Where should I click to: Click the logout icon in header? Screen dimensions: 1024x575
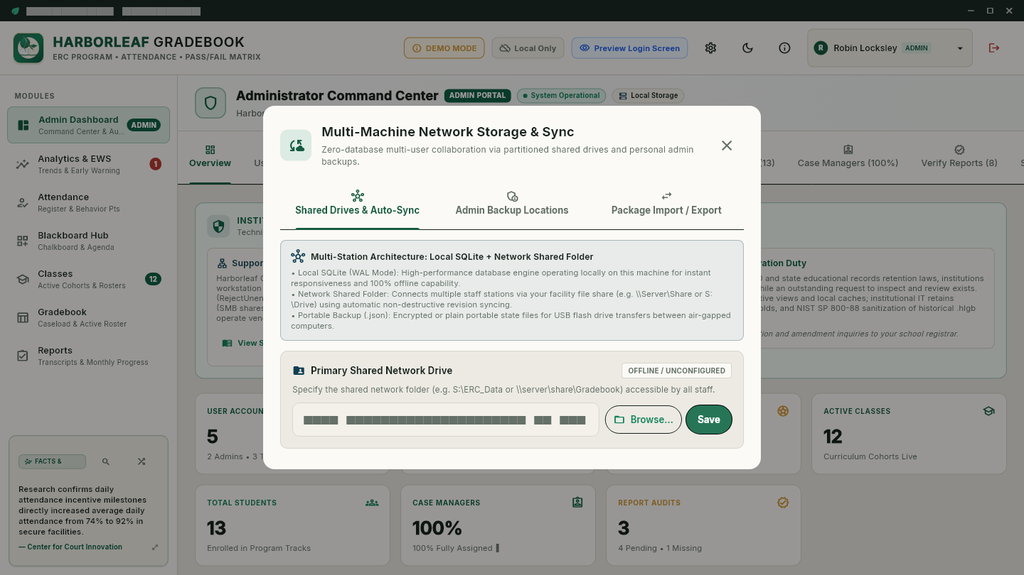[x=994, y=48]
